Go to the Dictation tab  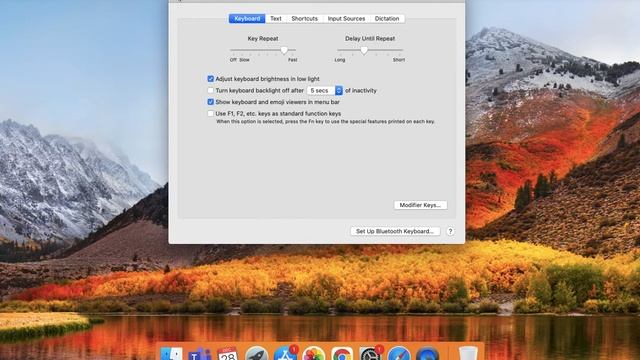click(387, 18)
